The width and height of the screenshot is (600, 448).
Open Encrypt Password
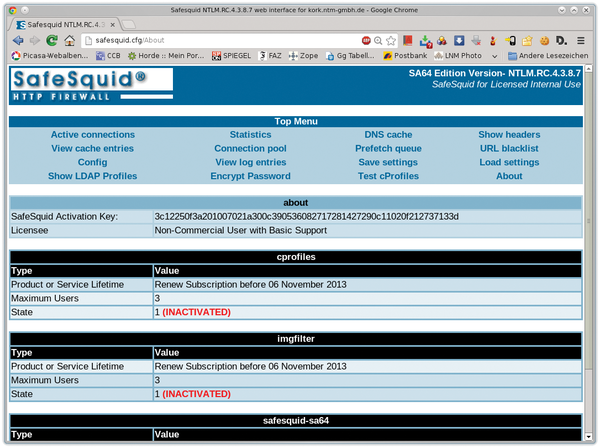pyautogui.click(x=250, y=176)
